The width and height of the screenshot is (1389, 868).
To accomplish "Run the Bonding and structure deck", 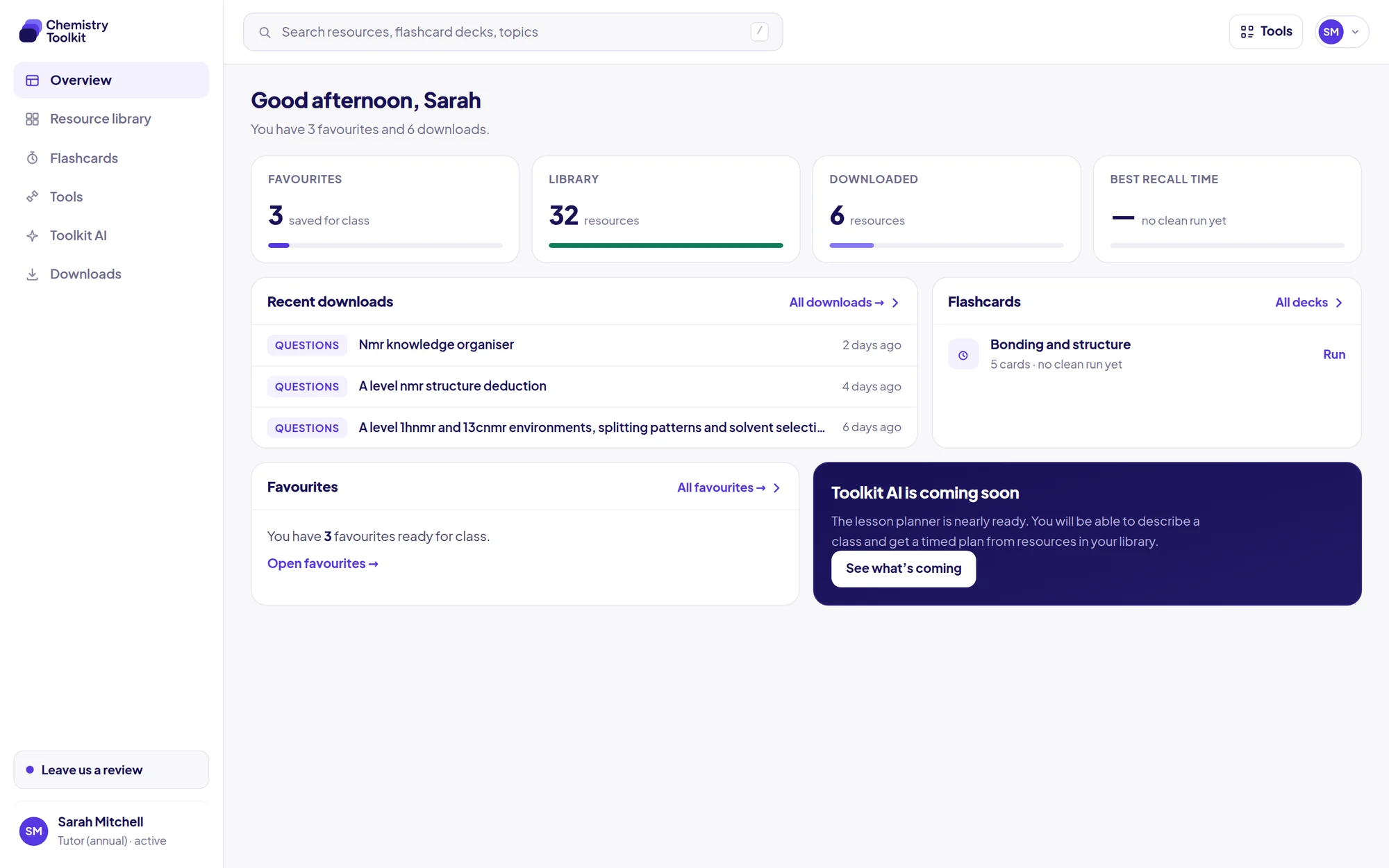I will click(x=1333, y=355).
